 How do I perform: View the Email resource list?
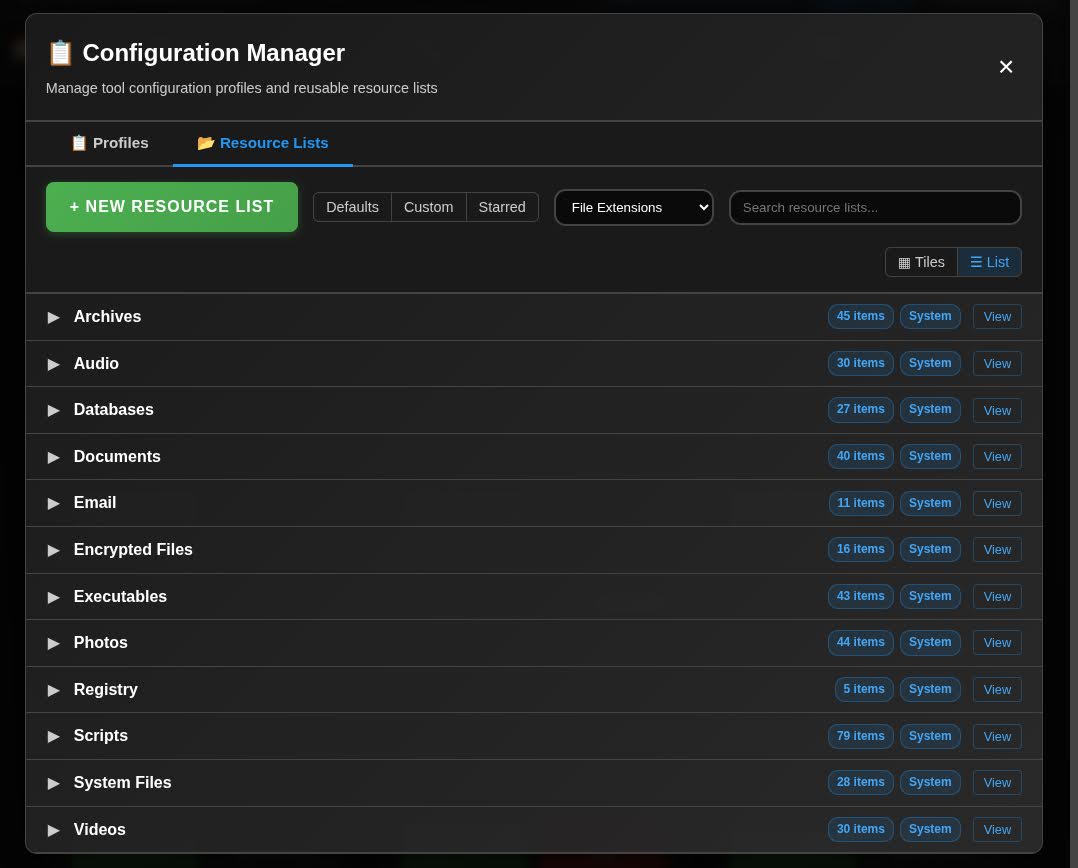pos(997,503)
